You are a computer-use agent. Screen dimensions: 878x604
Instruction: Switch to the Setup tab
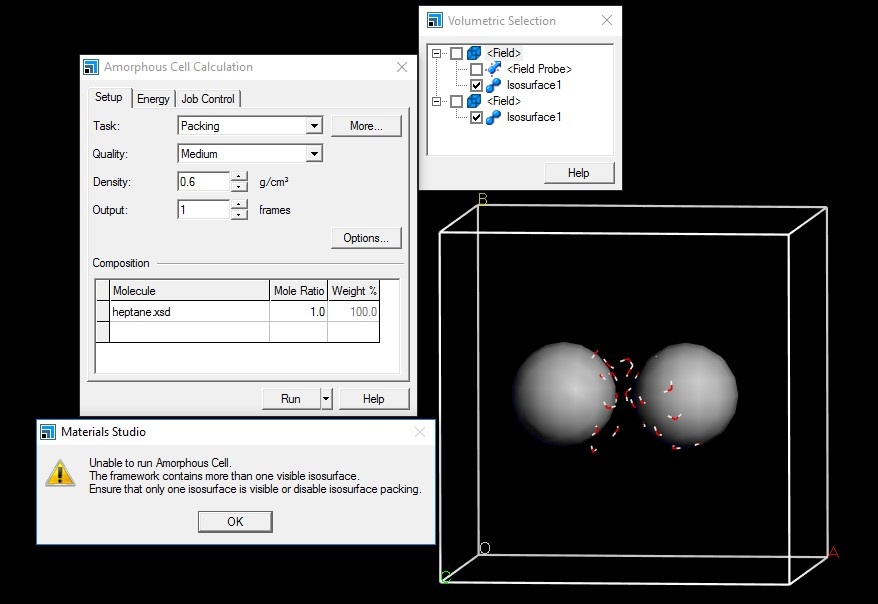(x=109, y=97)
